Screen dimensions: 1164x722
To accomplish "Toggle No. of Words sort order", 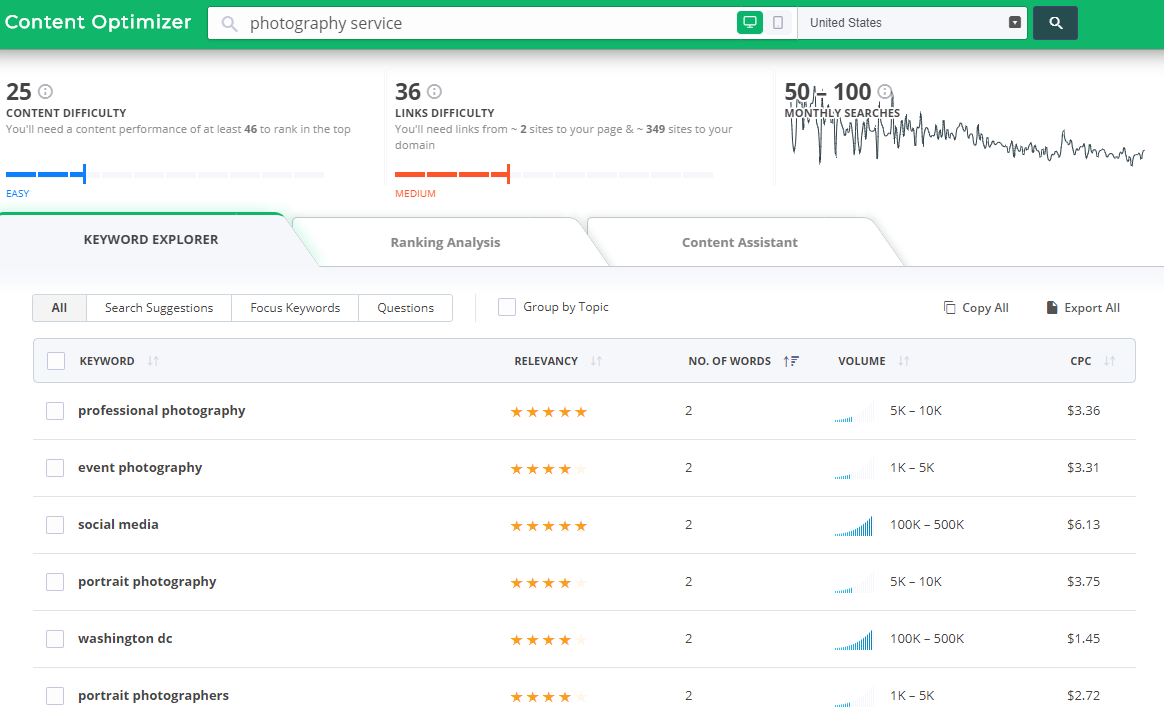I will point(791,360).
